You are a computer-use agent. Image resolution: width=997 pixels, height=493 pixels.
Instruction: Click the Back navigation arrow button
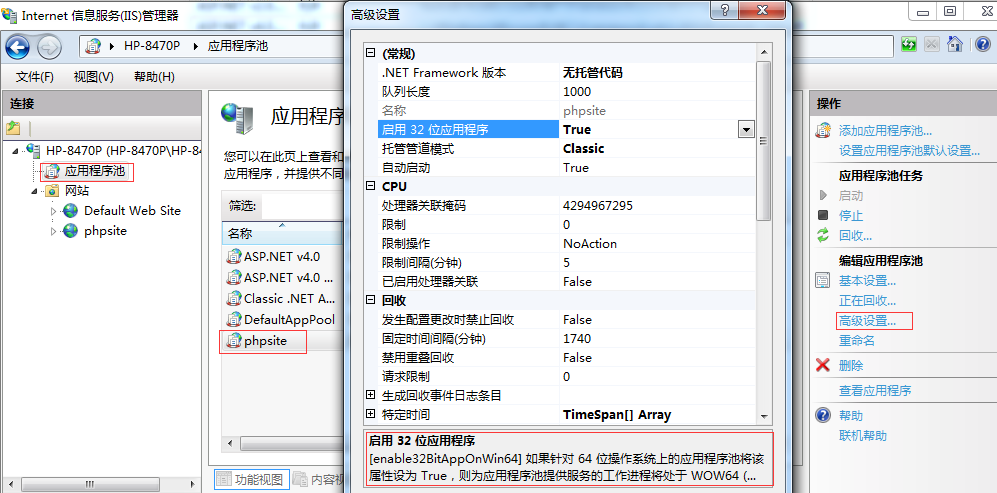(x=17, y=46)
